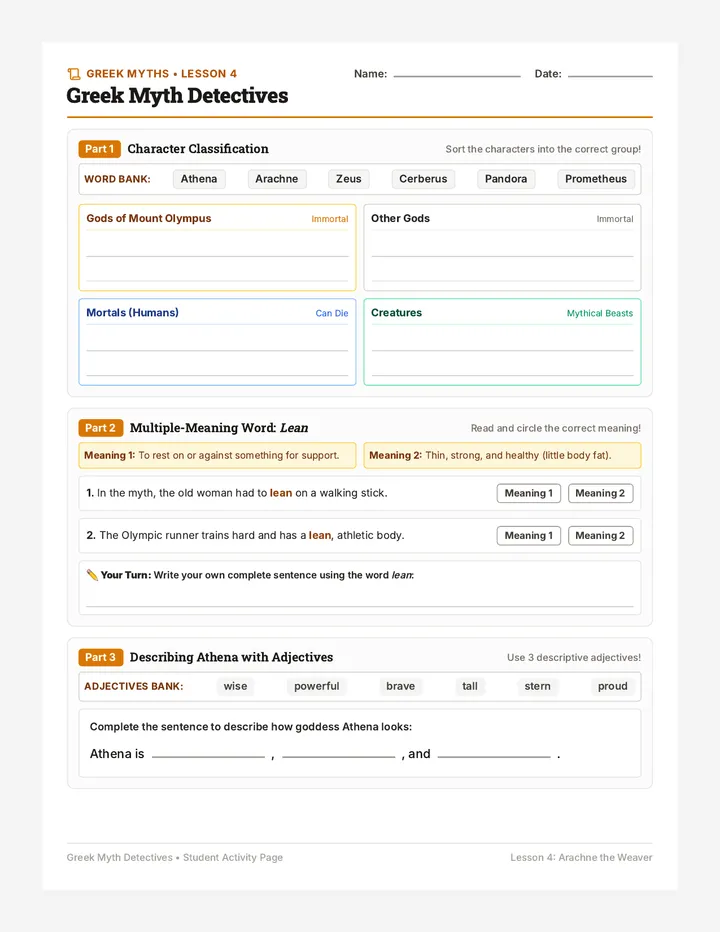The width and height of the screenshot is (720, 932).
Task: Click the Meaning 2 definition box
Action: tap(502, 455)
